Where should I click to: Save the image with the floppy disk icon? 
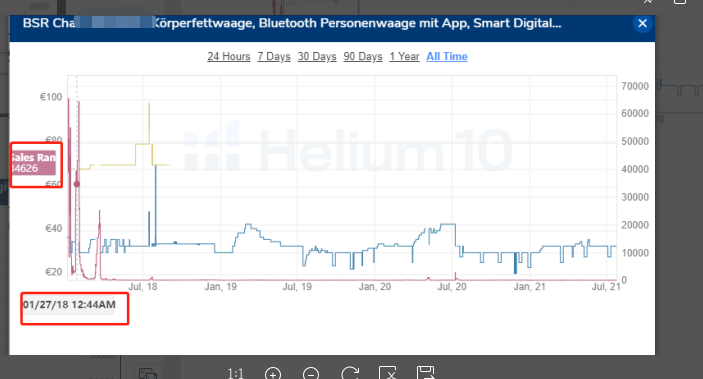coord(425,373)
